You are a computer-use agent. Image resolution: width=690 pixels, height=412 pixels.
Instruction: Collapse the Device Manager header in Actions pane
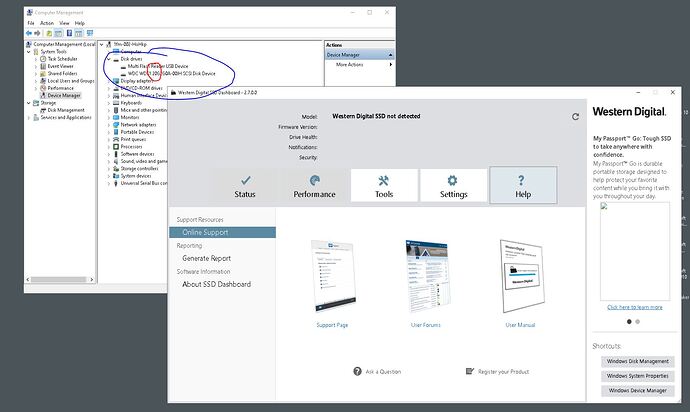pos(390,55)
